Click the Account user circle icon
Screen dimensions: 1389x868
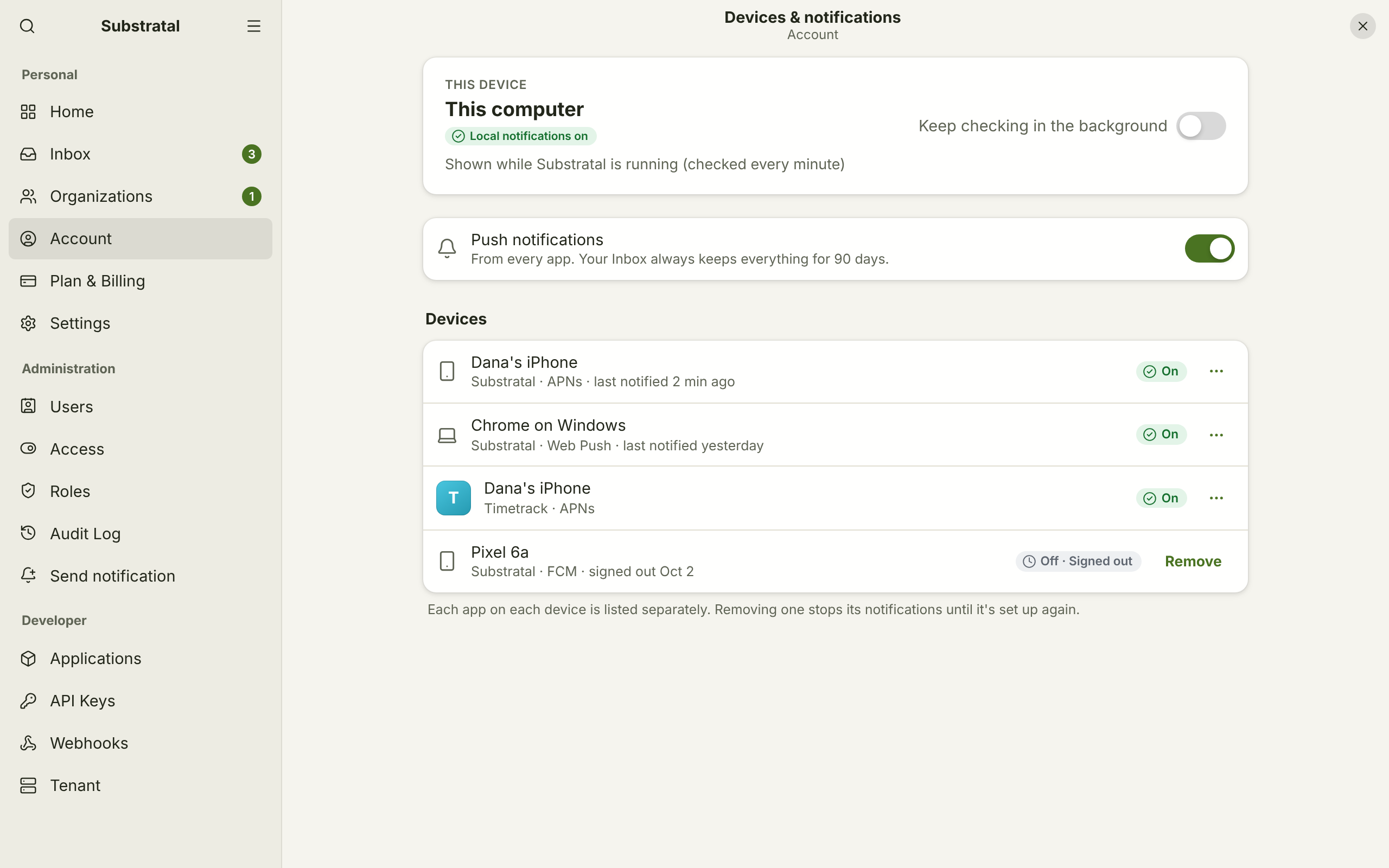click(x=28, y=239)
